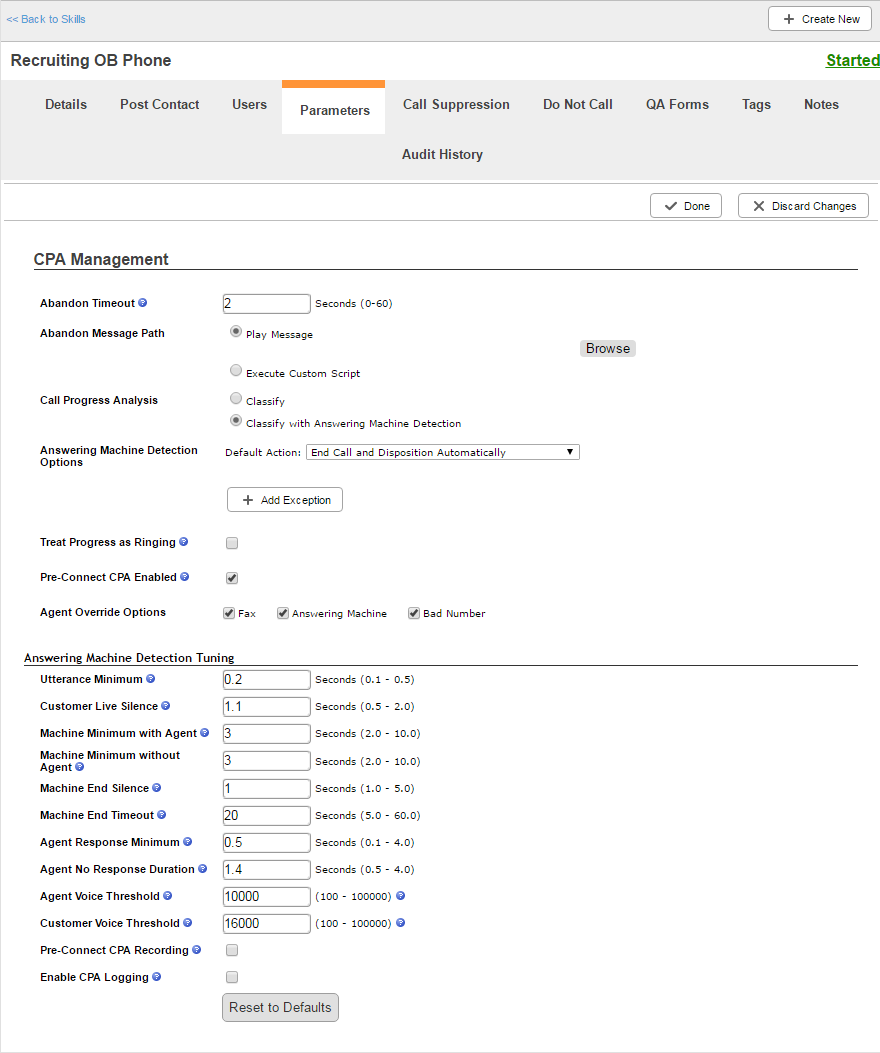Show help for Machine Minimum with Agent

pos(204,733)
